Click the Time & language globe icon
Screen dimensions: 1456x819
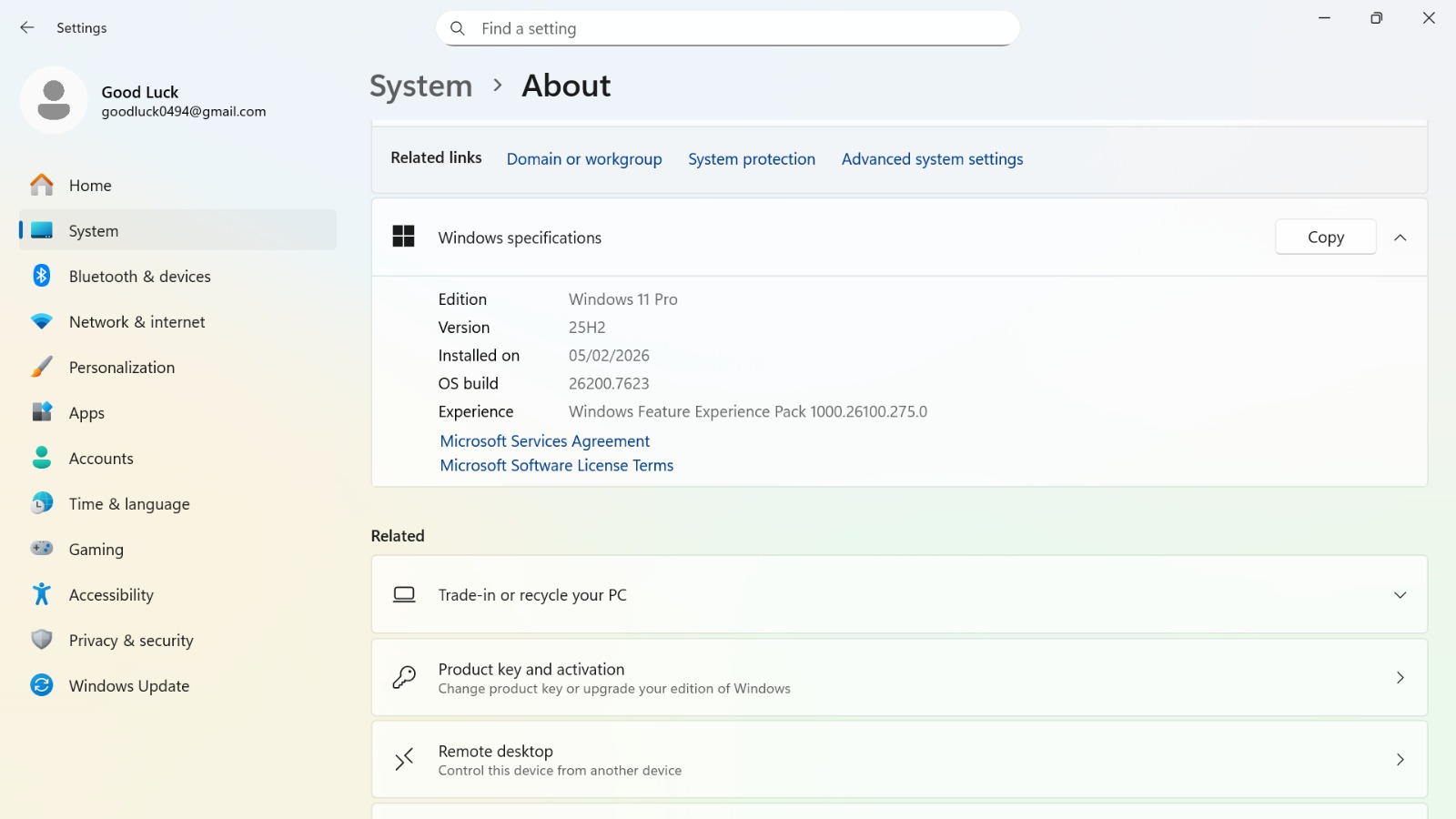42,503
